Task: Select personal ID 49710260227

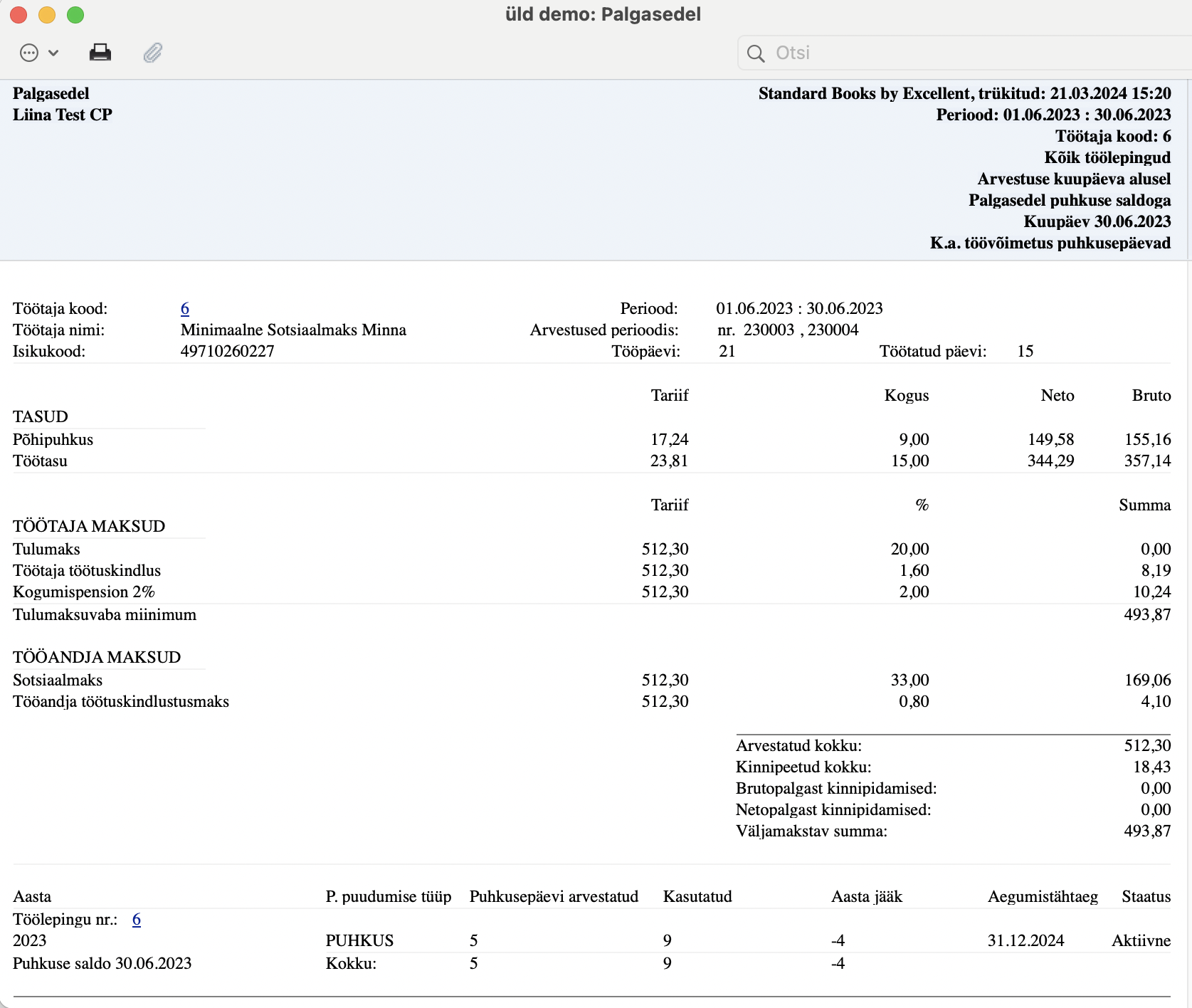Action: point(228,351)
